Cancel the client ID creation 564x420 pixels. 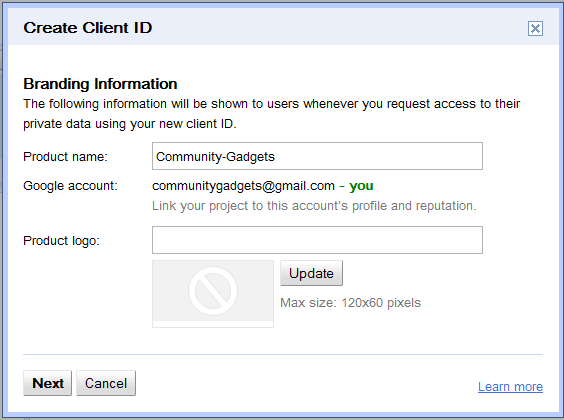(x=106, y=383)
